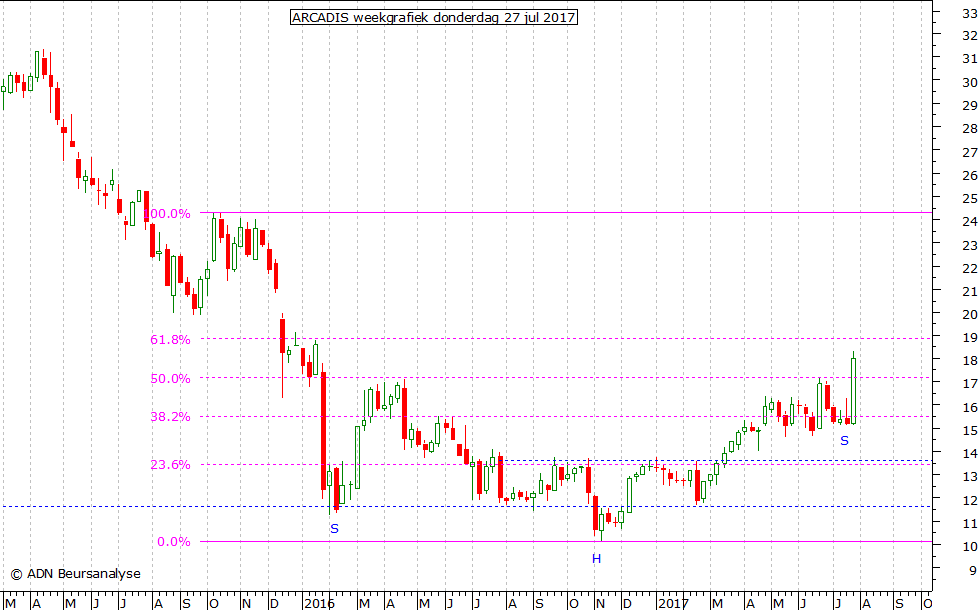Click price axis value '24'
This screenshot has width=980, height=610.
coord(969,222)
